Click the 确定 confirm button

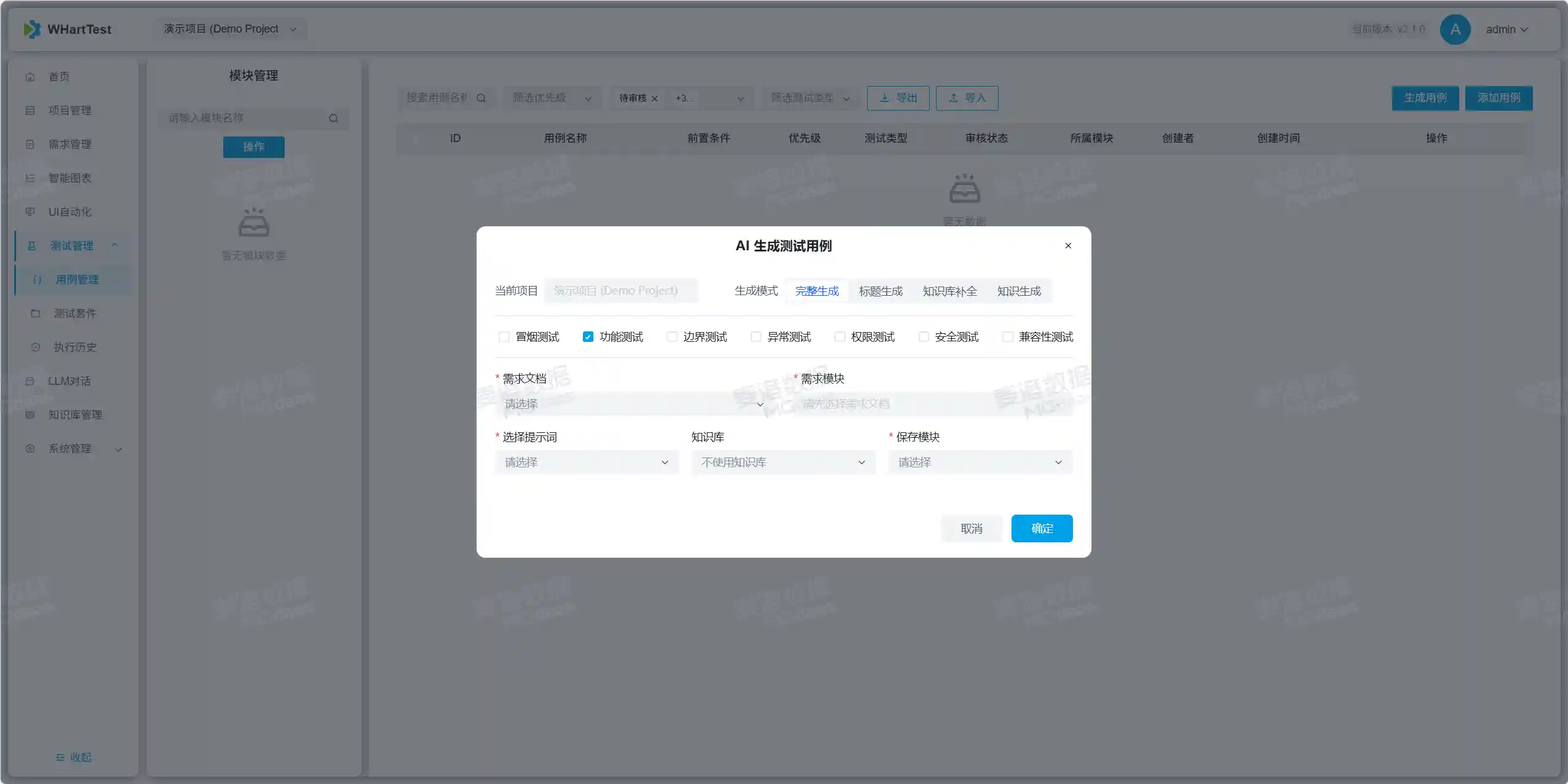click(1042, 528)
